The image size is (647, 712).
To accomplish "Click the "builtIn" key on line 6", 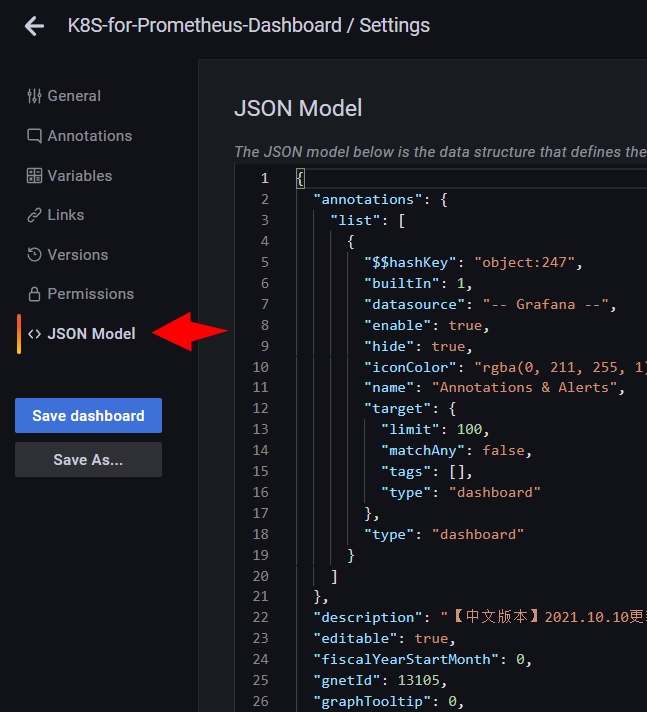I will coord(402,283).
